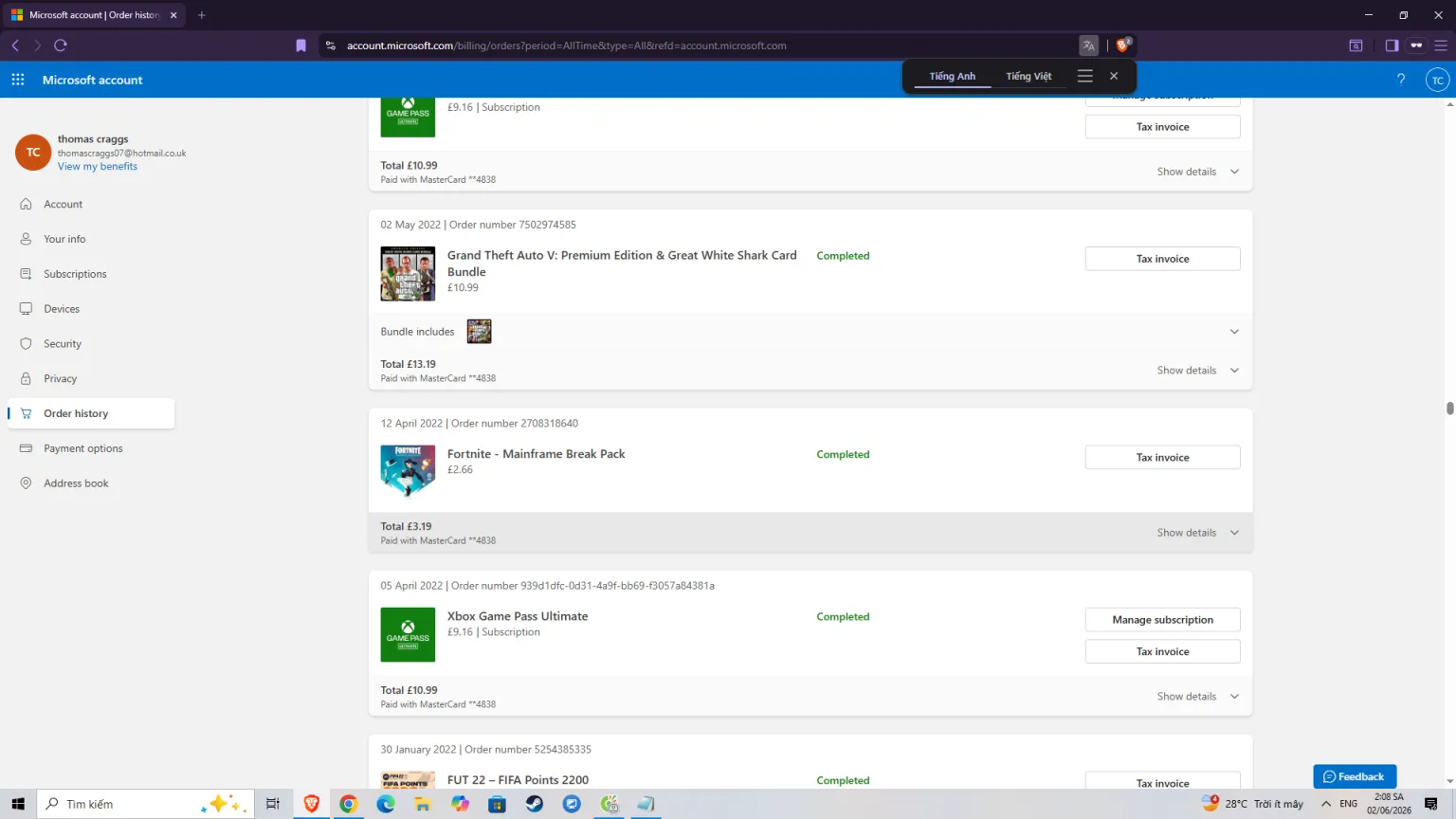
Task: Close the translation popup
Action: [1114, 76]
